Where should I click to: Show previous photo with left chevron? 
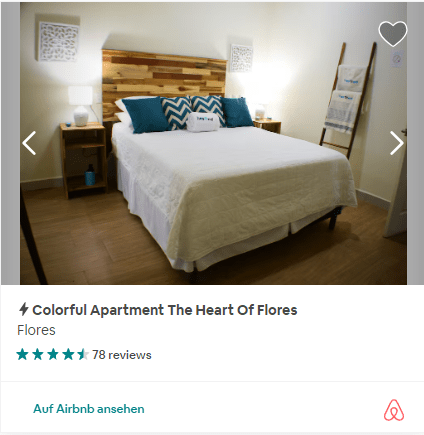pos(29,143)
